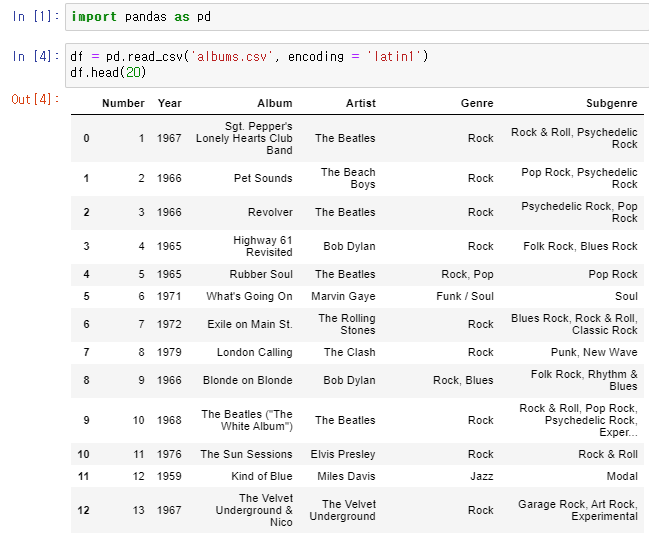Select the Pet Sounds album cell
649x533 pixels.
click(263, 178)
